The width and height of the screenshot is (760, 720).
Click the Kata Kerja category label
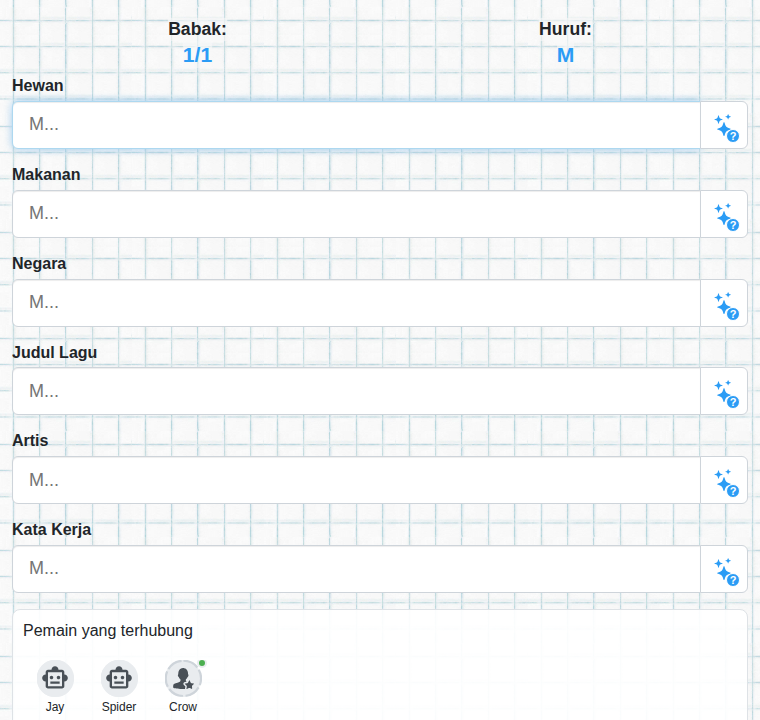pos(51,529)
